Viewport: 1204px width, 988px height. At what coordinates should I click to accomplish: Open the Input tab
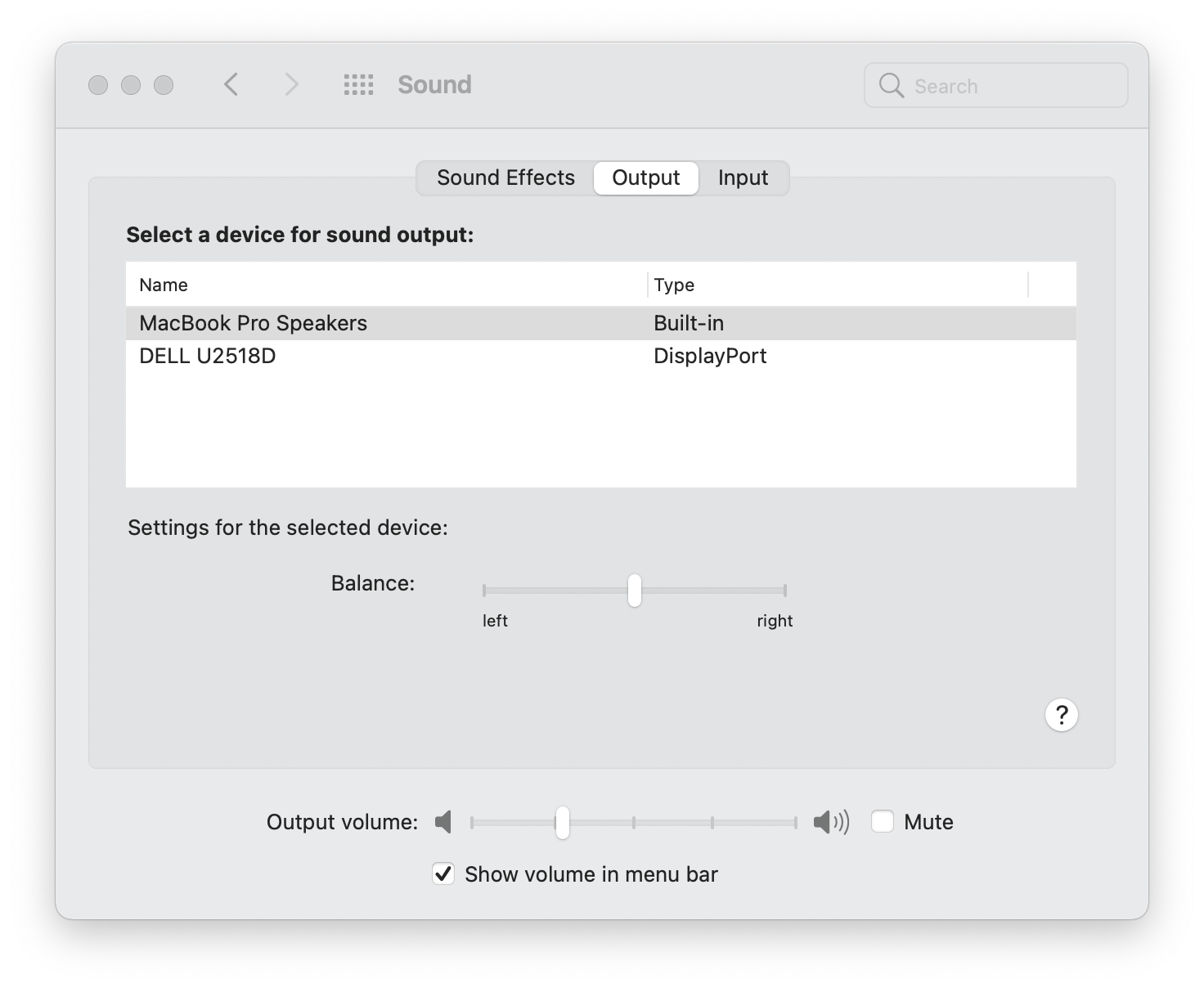(x=743, y=177)
